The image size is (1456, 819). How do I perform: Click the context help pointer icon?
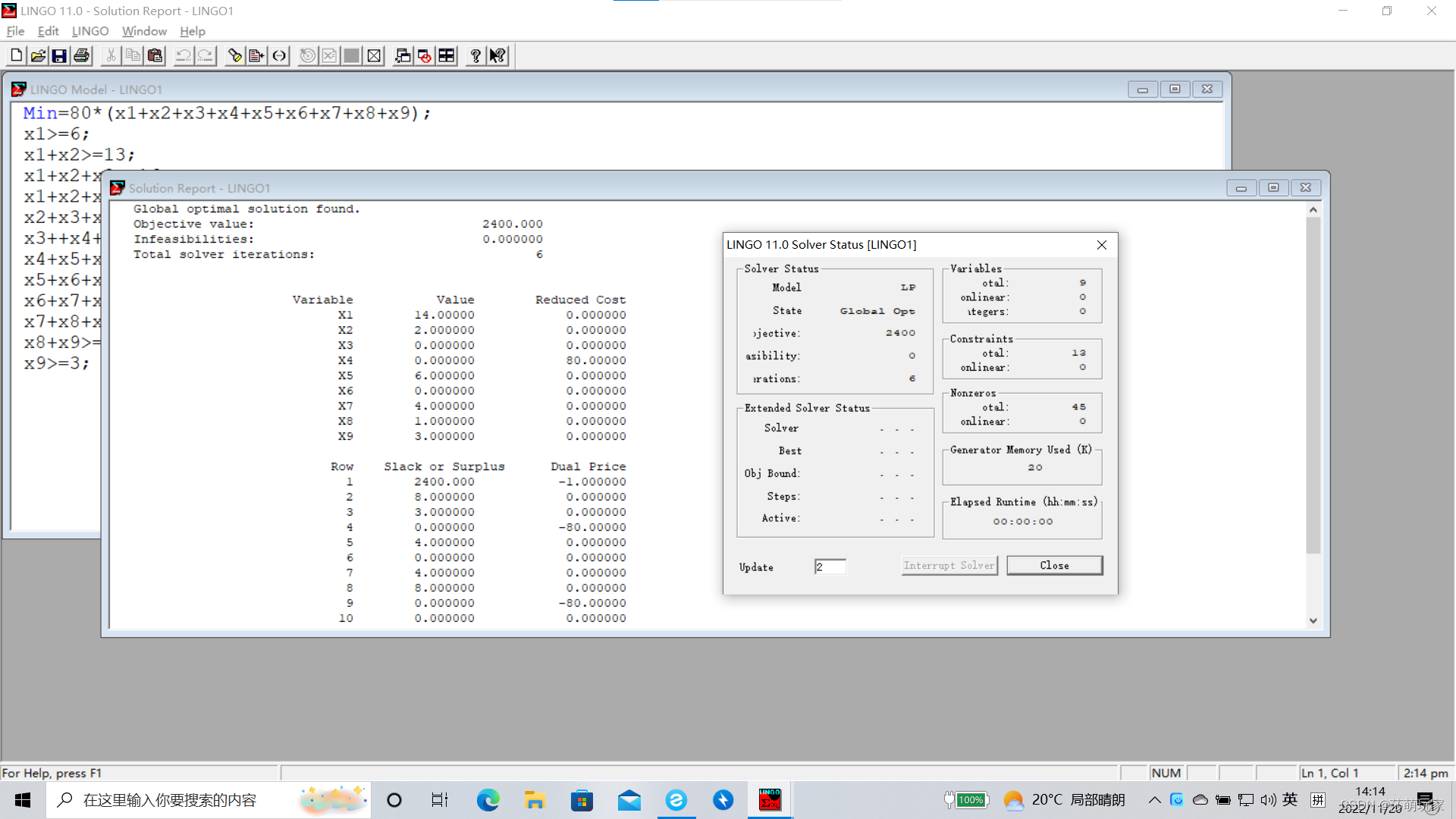click(x=497, y=55)
